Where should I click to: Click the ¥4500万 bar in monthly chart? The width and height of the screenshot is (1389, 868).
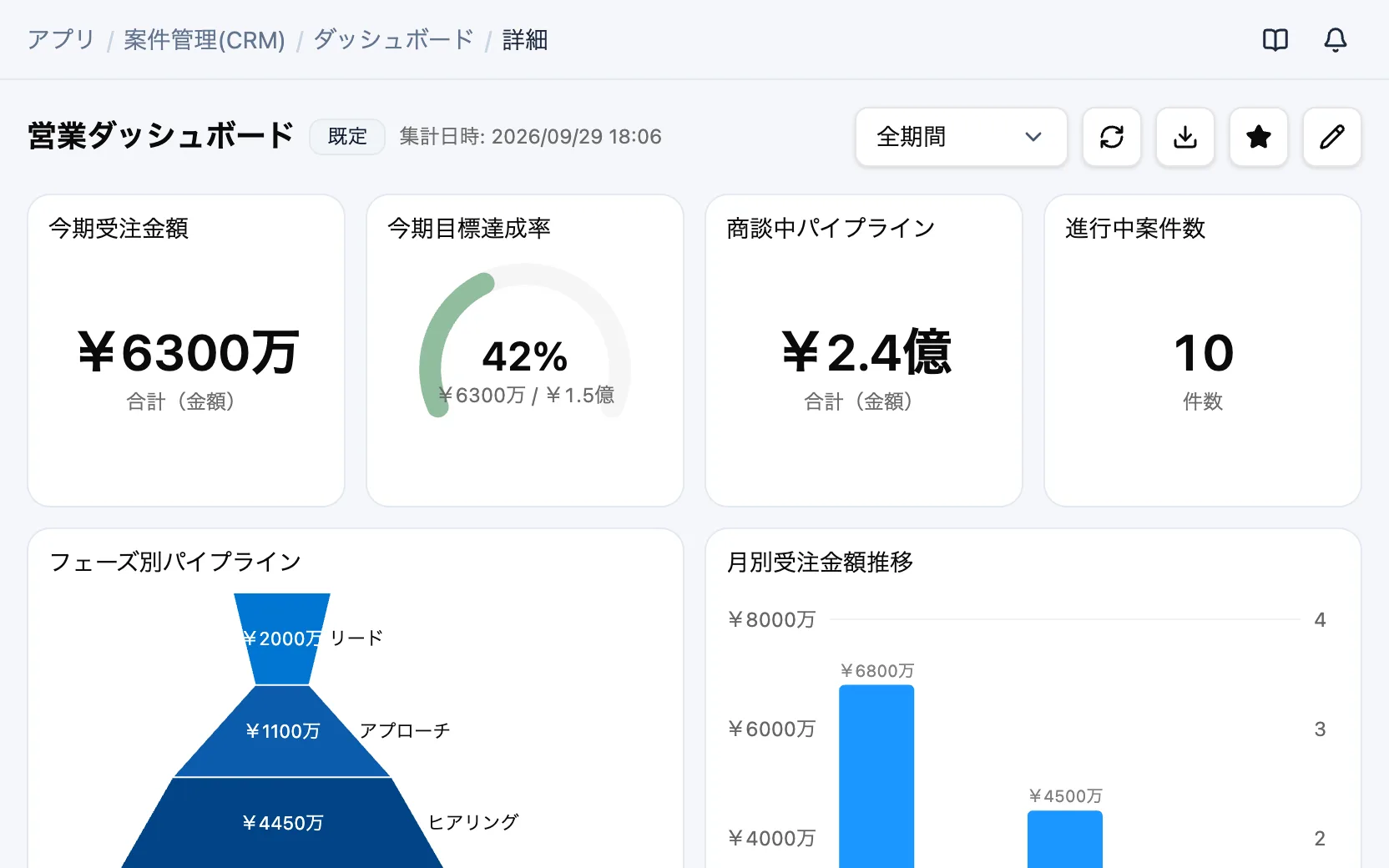coord(1065,840)
